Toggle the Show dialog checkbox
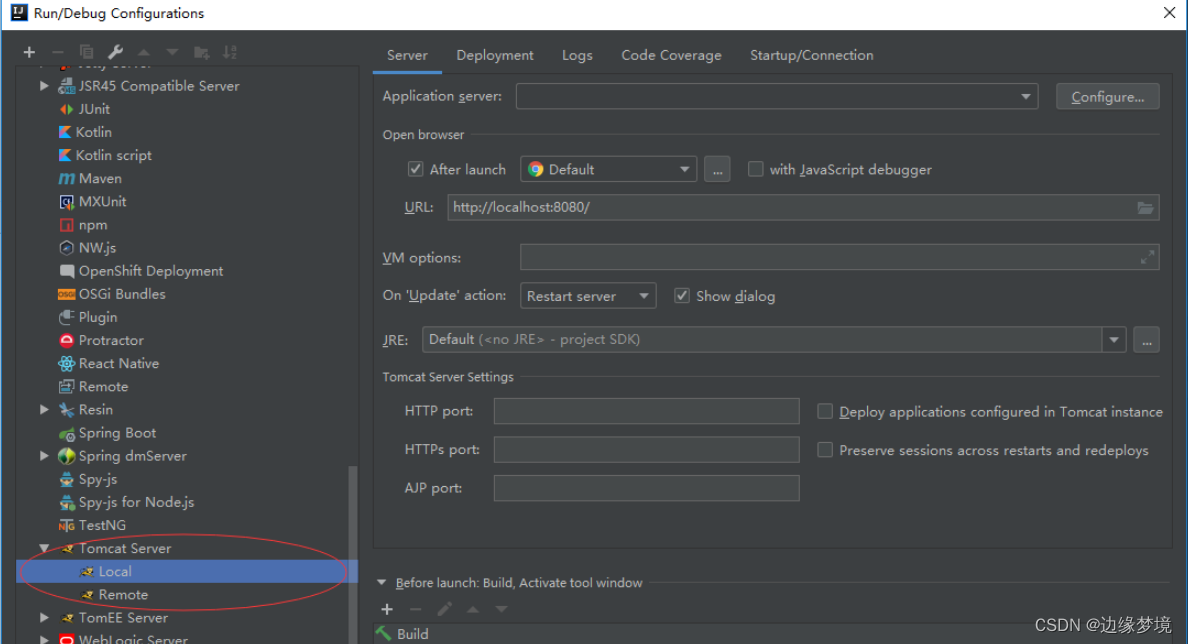This screenshot has width=1188, height=644. (x=682, y=295)
